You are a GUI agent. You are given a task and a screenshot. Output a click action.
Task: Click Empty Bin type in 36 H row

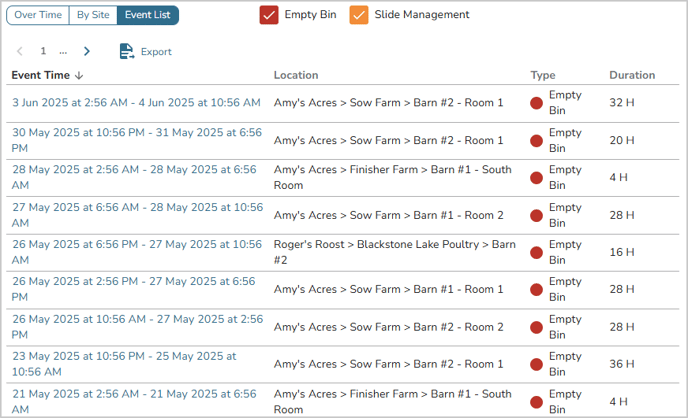pyautogui.click(x=565, y=364)
